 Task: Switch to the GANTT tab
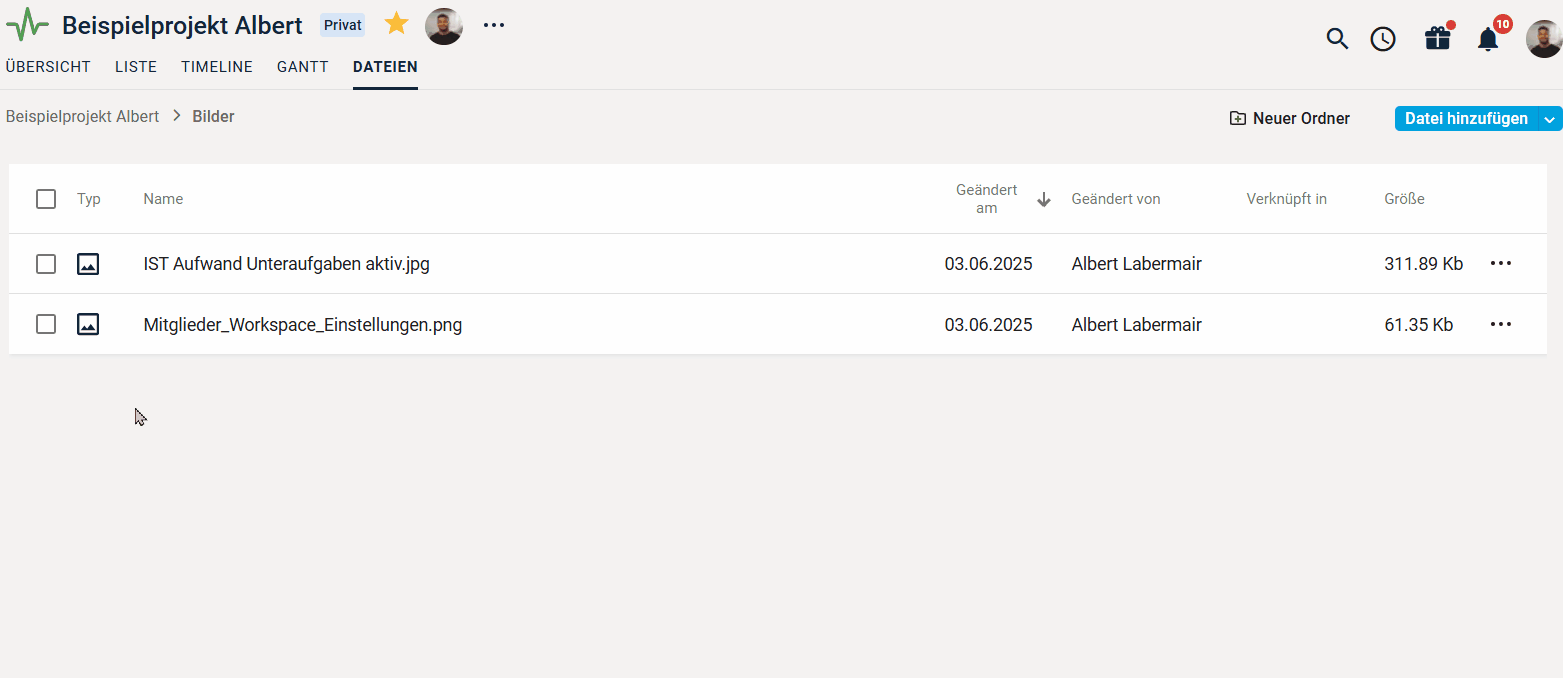[x=303, y=67]
